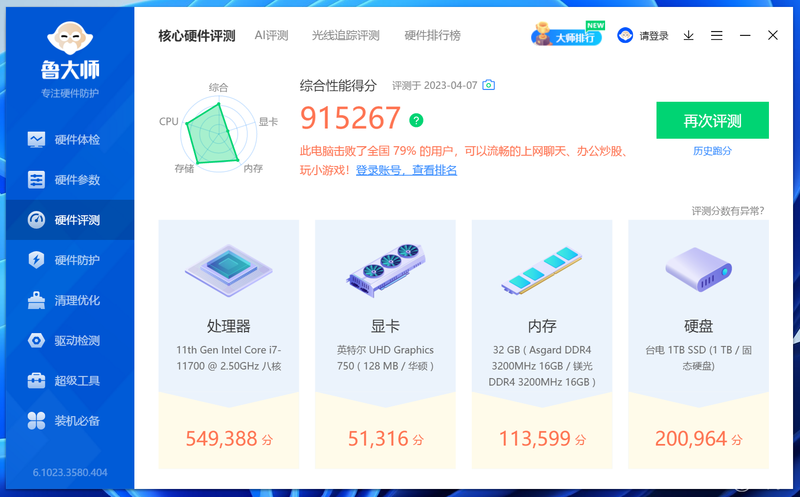Select the 硬件参数 sidebar icon
This screenshot has height=497, width=800.
[x=36, y=180]
